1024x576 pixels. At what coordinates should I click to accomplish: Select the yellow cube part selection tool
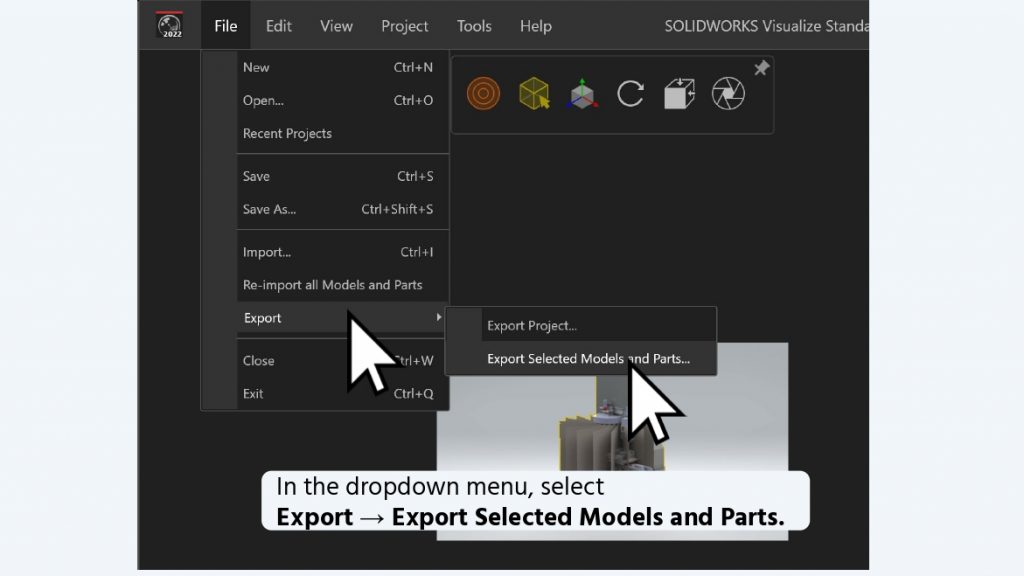tap(534, 94)
